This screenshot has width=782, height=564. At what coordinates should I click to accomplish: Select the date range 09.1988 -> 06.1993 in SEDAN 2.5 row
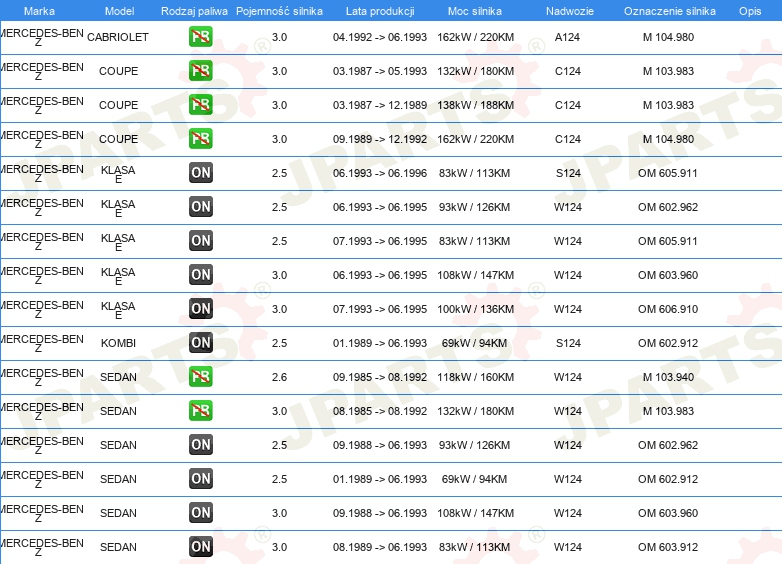[380, 445]
